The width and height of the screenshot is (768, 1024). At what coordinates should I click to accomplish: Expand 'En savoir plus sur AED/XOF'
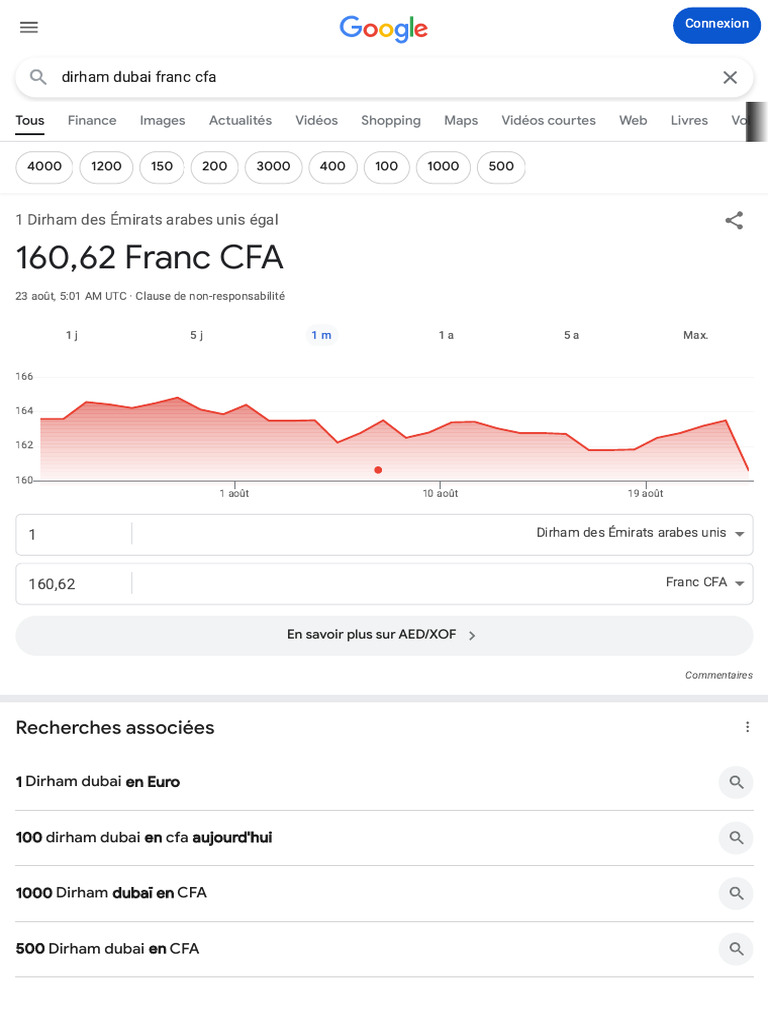pos(384,635)
